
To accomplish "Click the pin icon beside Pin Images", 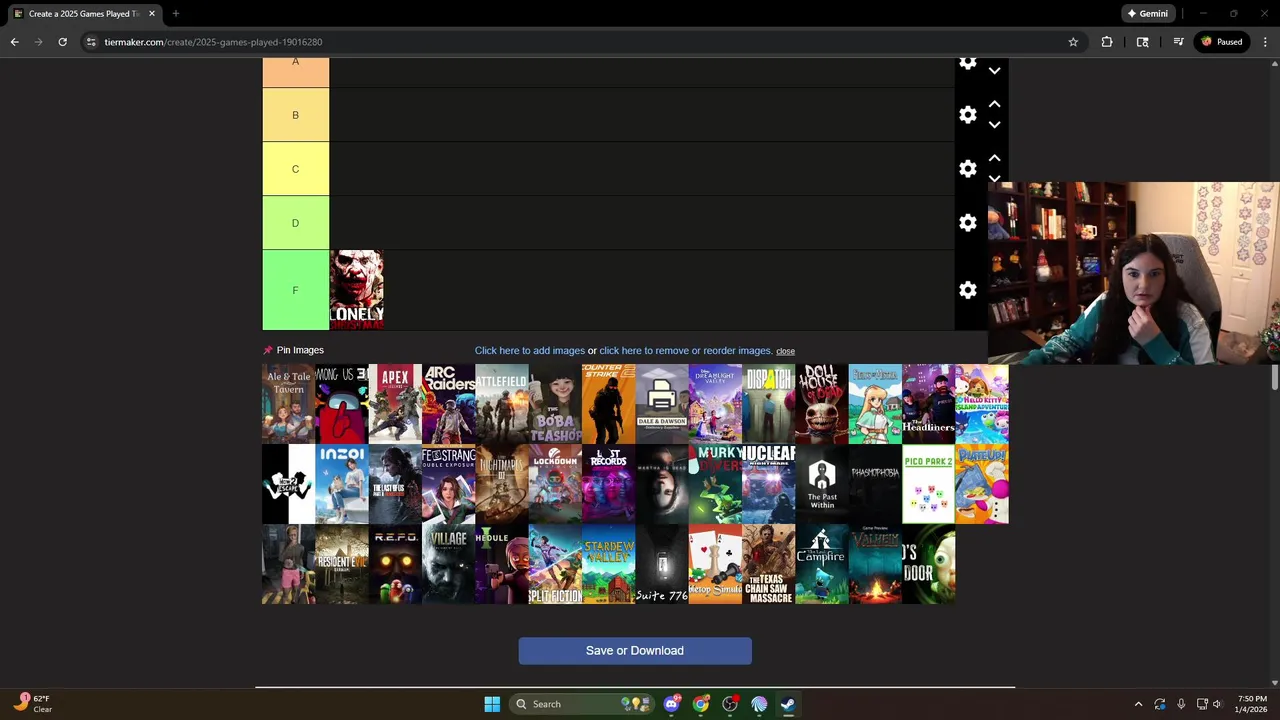I will 267,350.
